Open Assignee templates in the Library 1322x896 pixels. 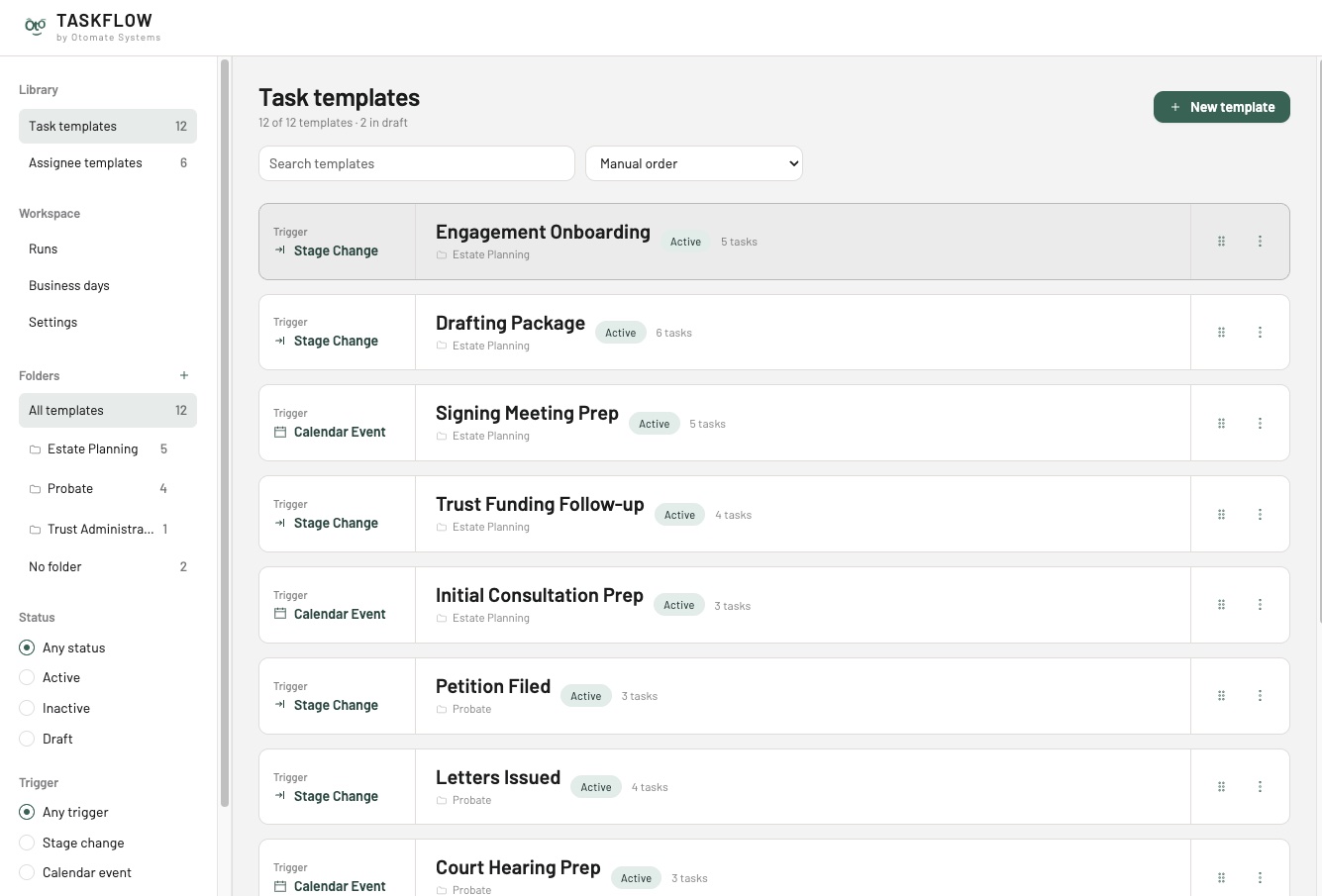click(108, 162)
